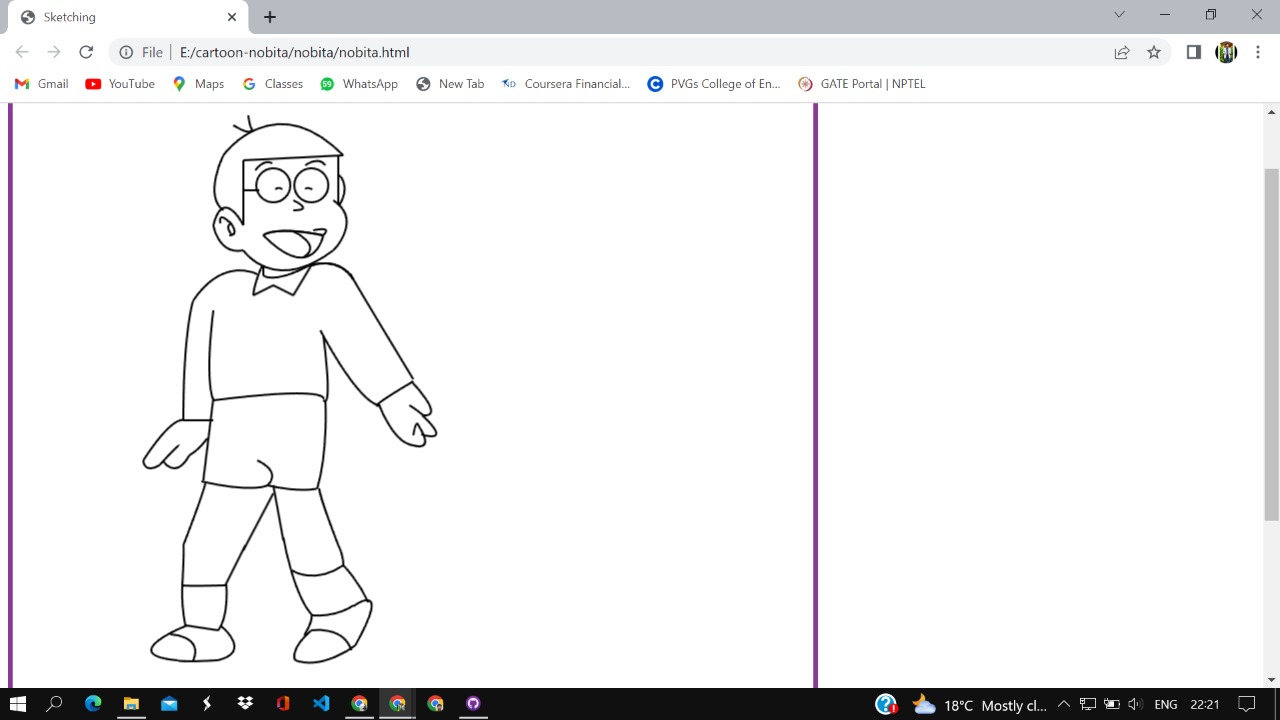Screen dimensions: 1280x720
Task: Click the Chrome profile avatar
Action: coord(1226,52)
